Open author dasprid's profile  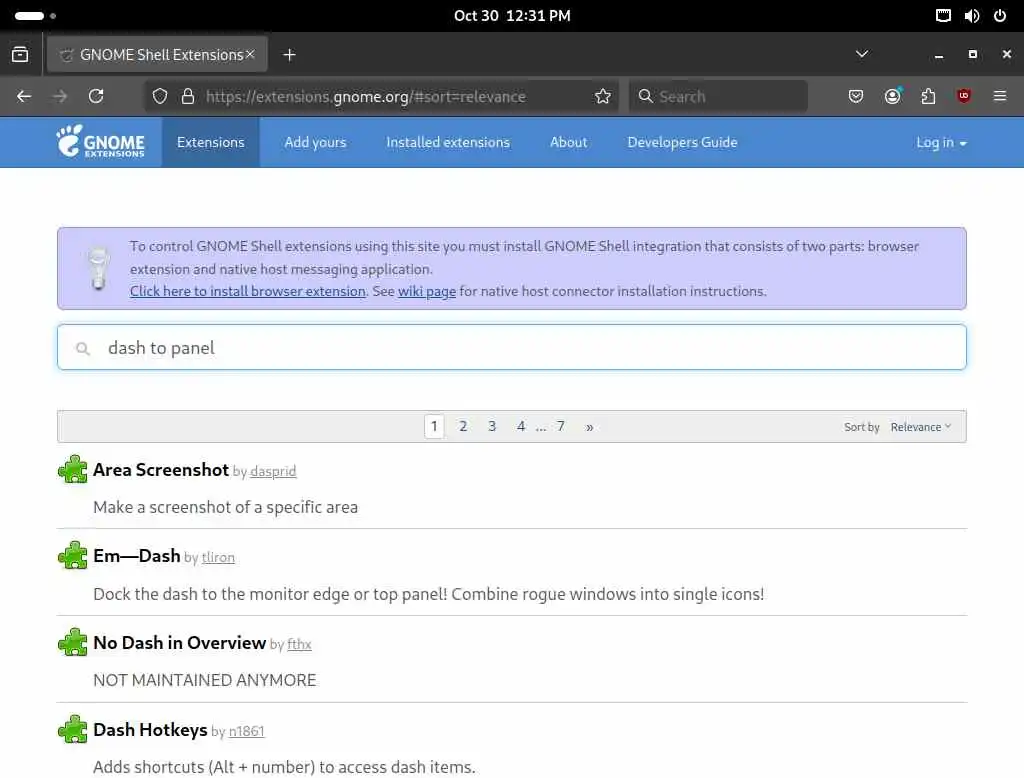pos(273,471)
